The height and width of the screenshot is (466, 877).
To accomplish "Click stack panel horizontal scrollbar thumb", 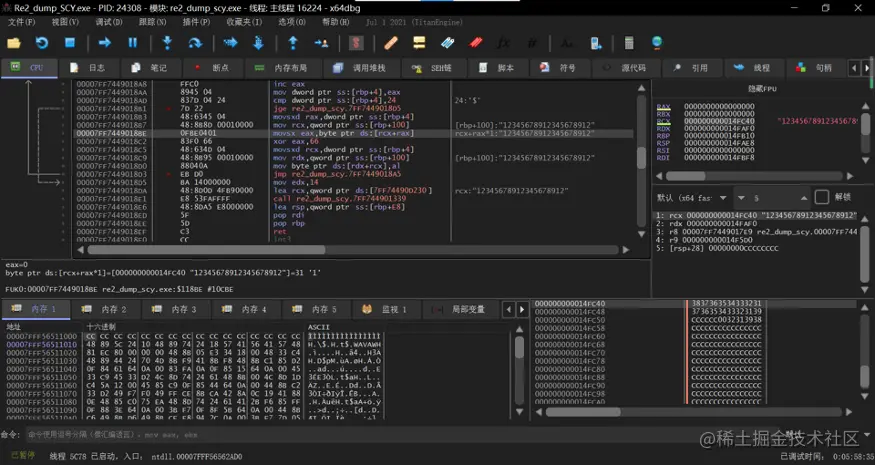I will pos(583,412).
